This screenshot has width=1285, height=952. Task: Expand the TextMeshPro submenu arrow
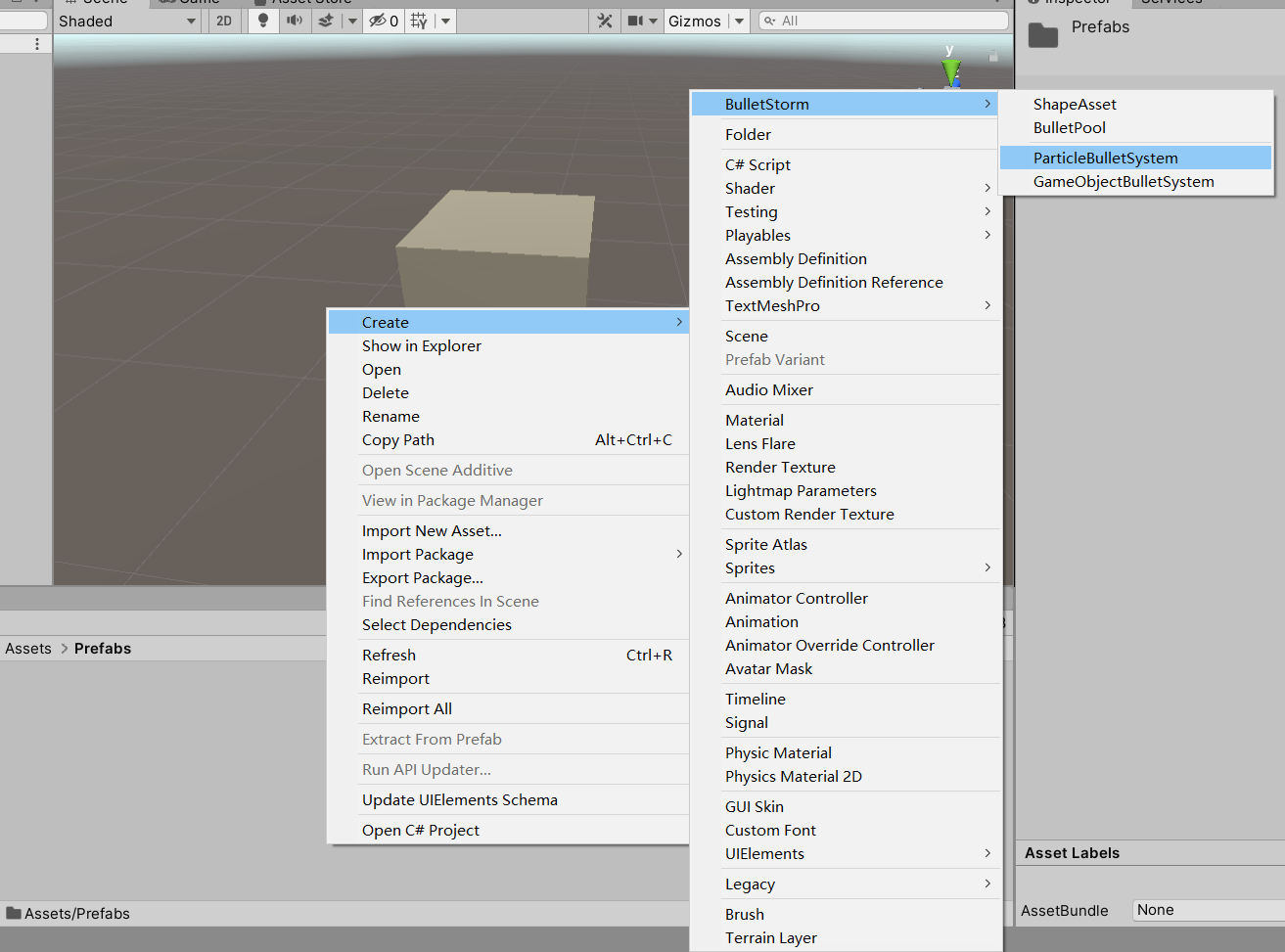coord(987,305)
